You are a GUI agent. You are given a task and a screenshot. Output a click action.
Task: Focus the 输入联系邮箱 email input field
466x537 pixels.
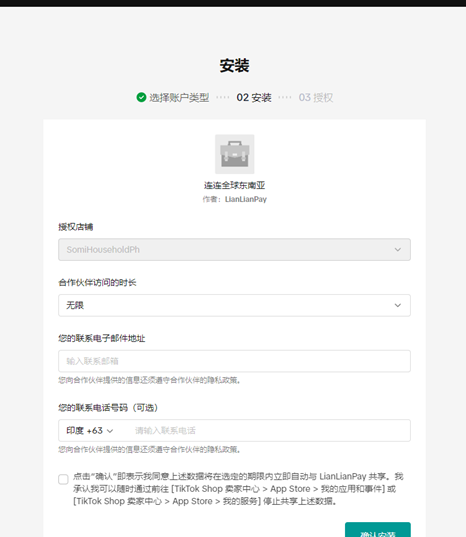click(x=235, y=361)
